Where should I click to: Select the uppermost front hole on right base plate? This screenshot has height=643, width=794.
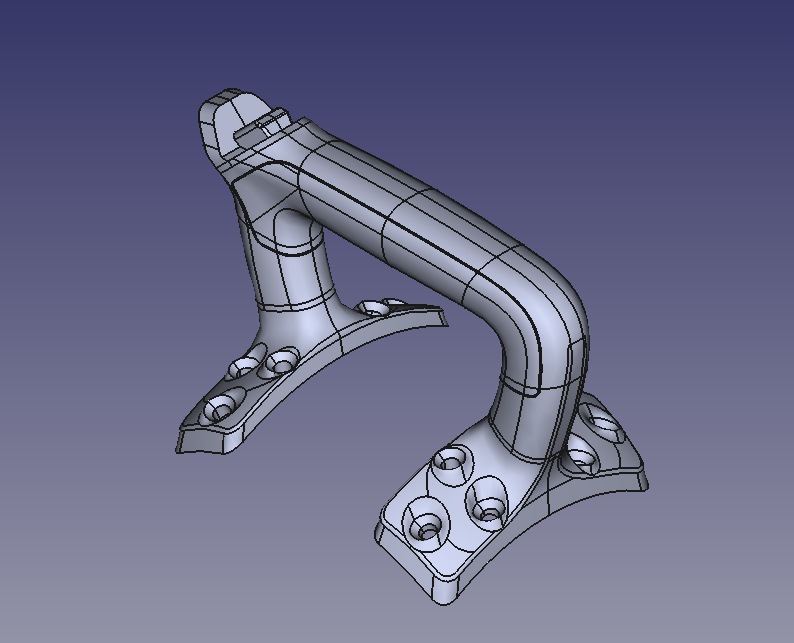[x=448, y=462]
